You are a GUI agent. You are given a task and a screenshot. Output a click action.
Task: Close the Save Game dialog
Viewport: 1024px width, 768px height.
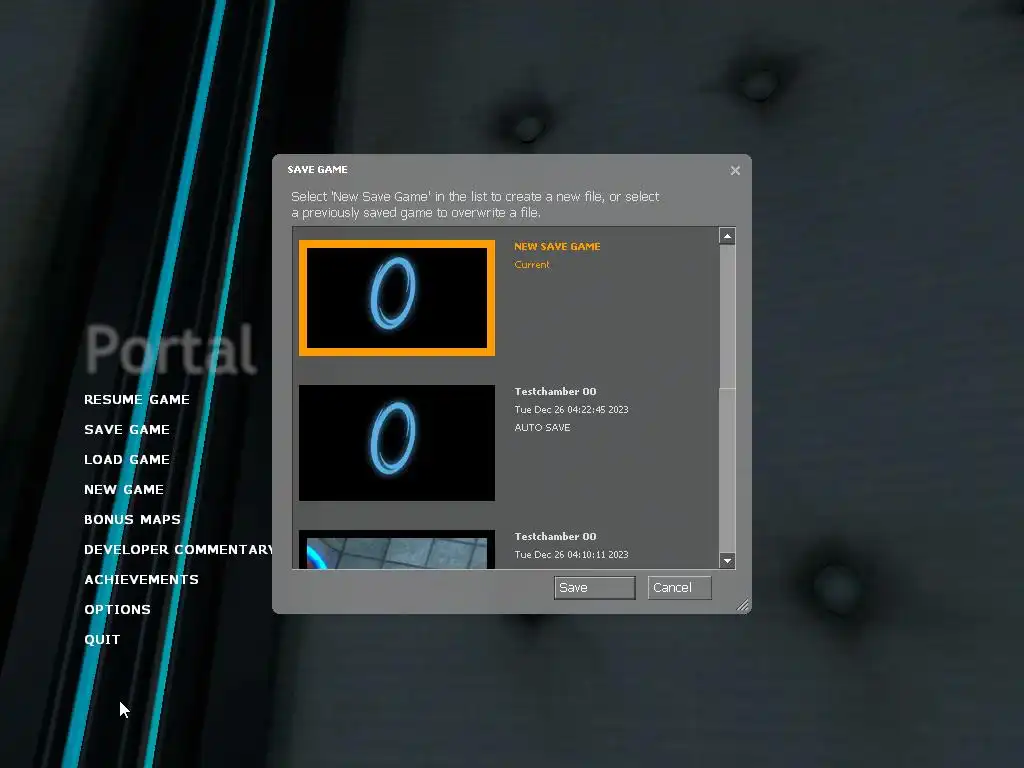point(735,170)
